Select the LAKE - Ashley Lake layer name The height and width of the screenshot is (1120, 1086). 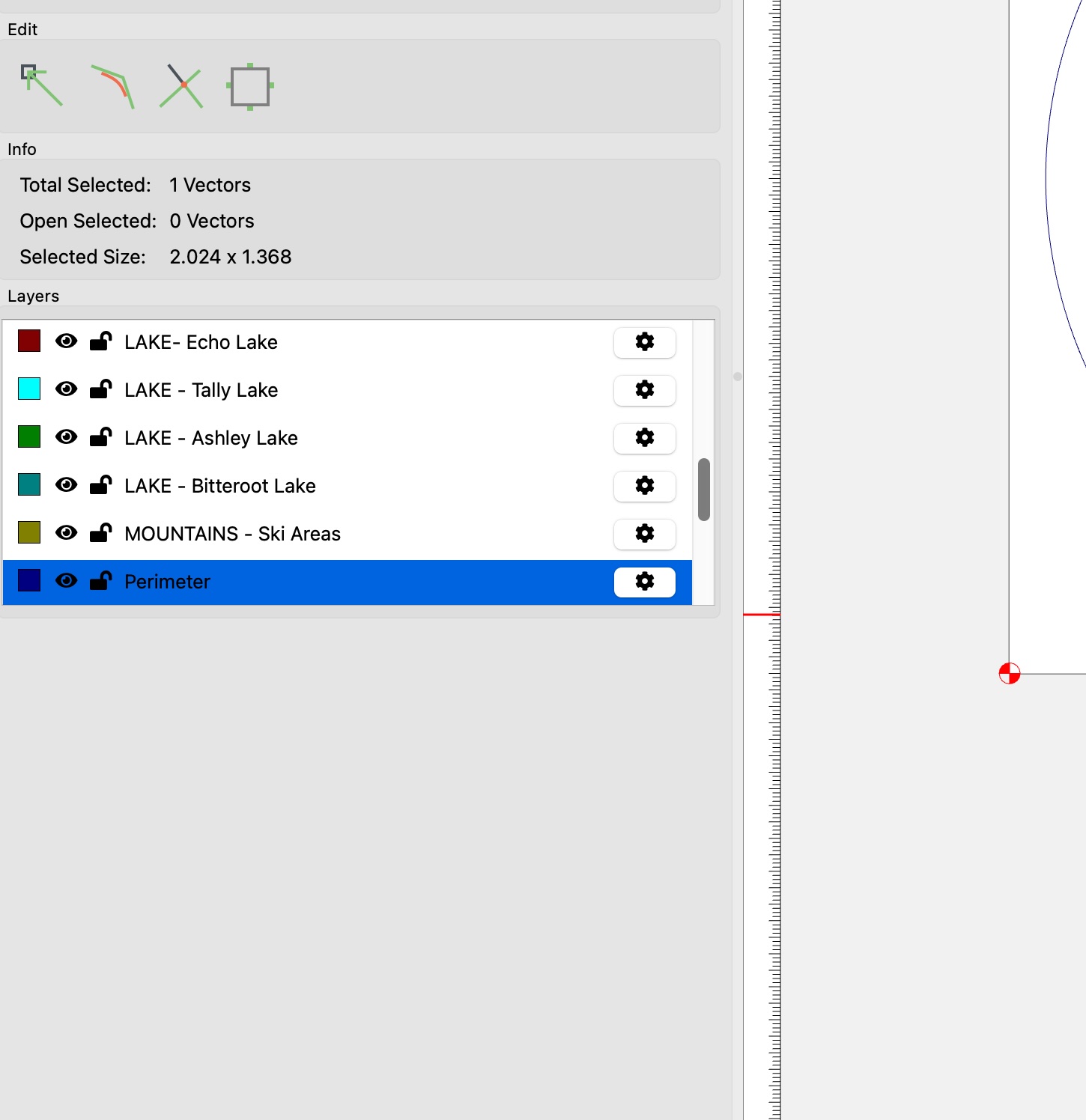click(211, 438)
